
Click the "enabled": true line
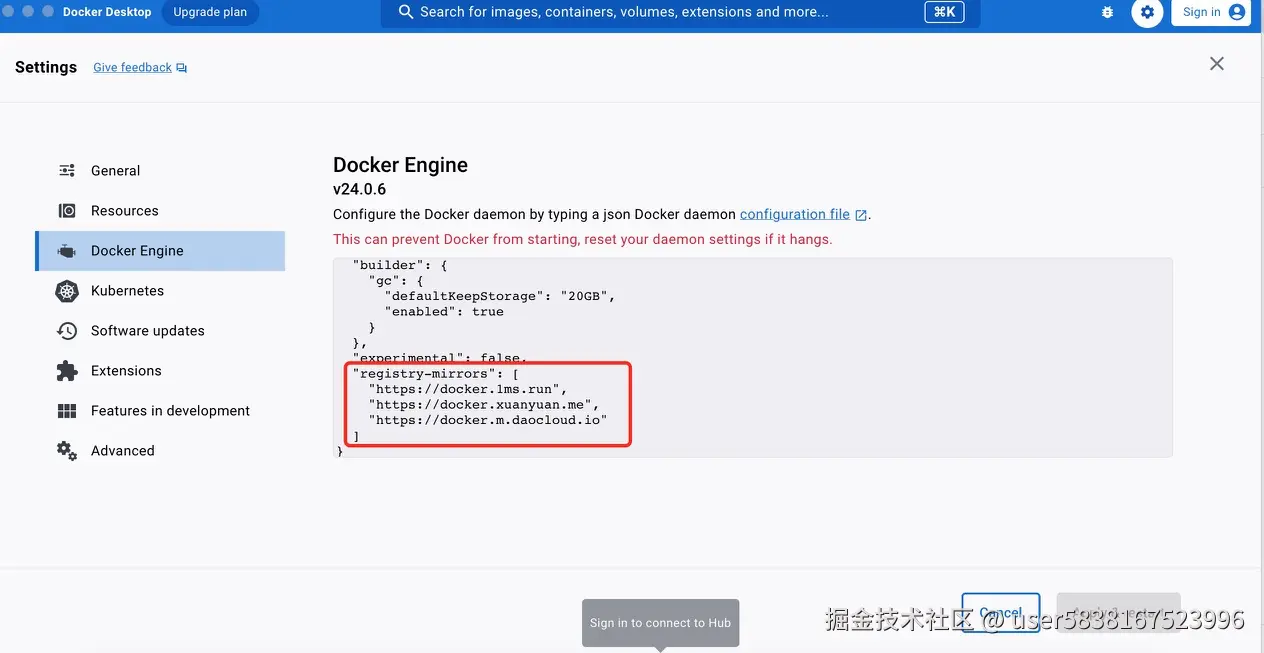click(x=444, y=312)
